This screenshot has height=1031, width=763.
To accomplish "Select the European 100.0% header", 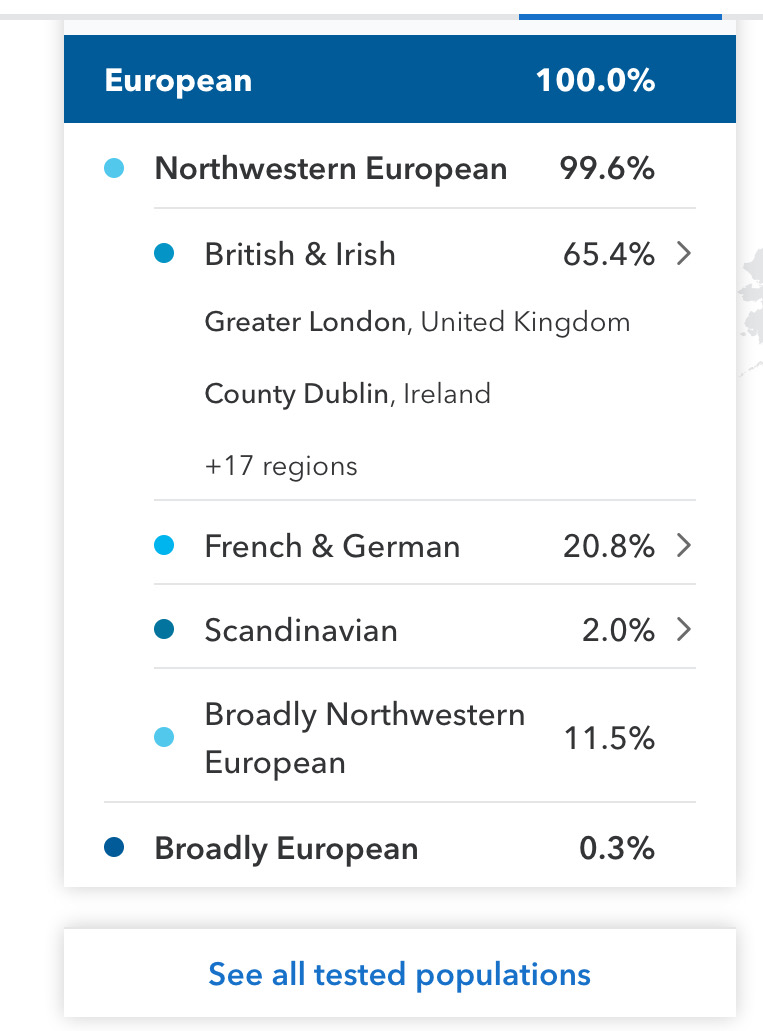I will tap(399, 79).
